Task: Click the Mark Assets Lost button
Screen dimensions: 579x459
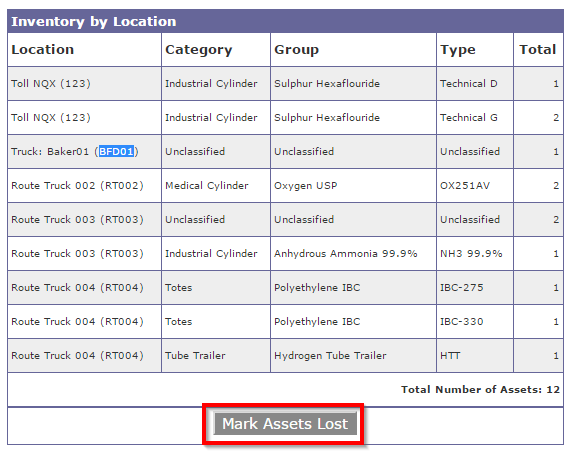Action: [285, 424]
